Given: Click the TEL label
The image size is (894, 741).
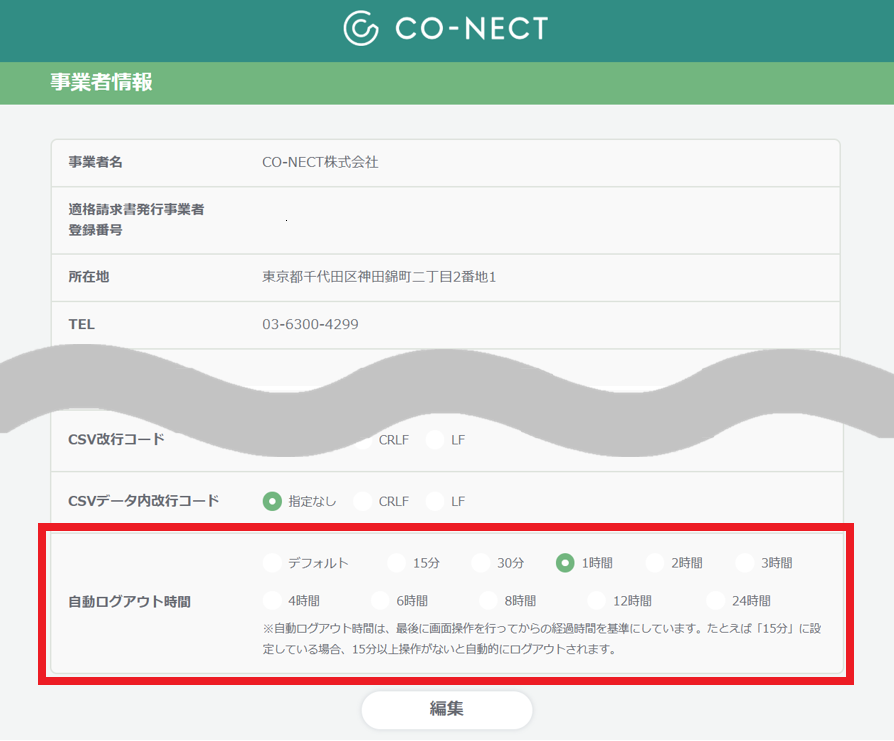Looking at the screenshot, I should click(x=82, y=324).
